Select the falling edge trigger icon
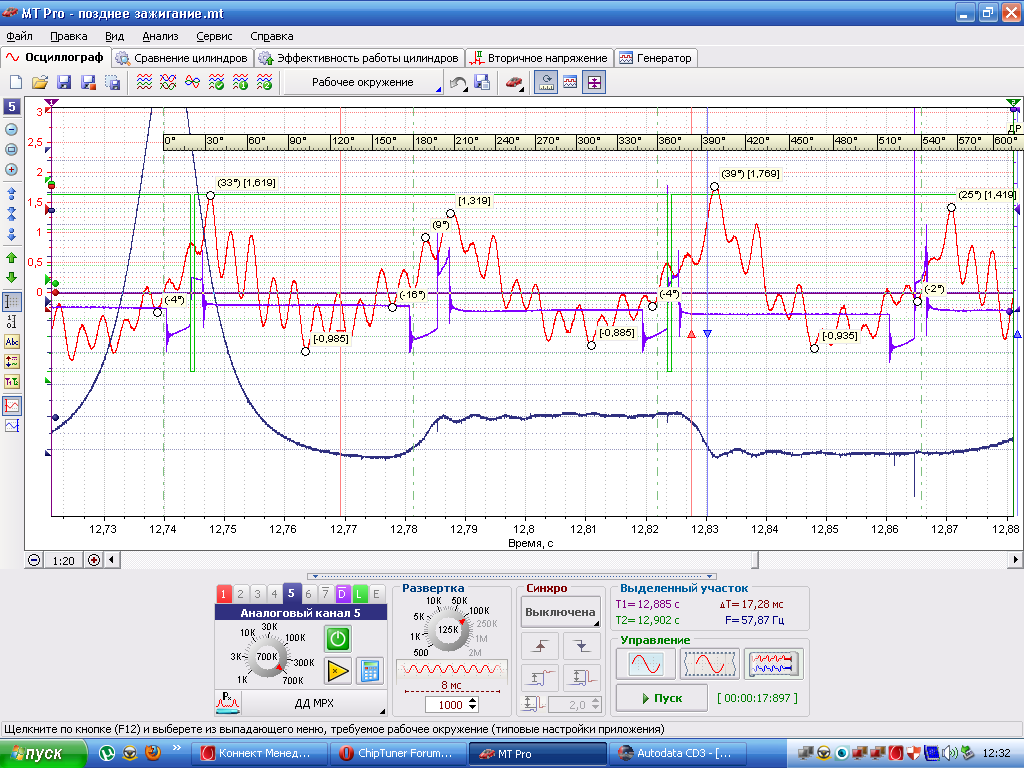This screenshot has height=768, width=1024. (582, 647)
